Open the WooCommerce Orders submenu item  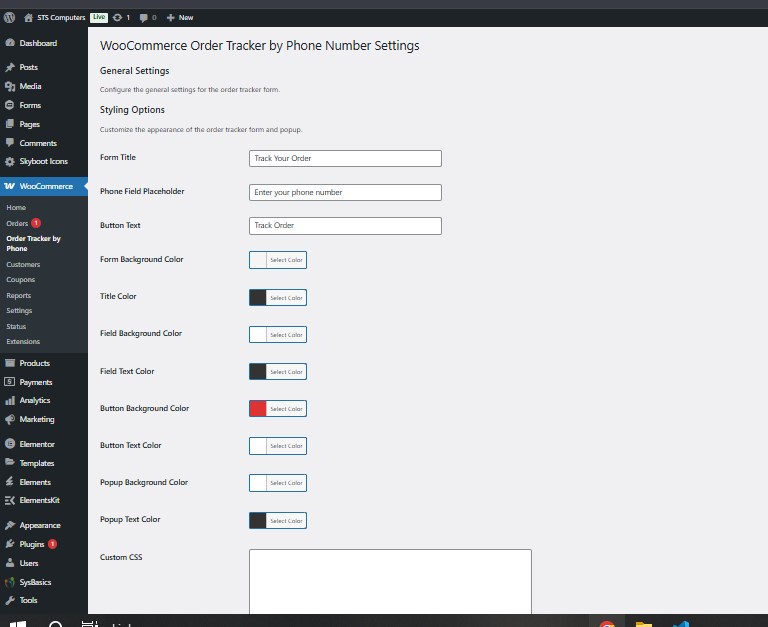pyautogui.click(x=17, y=223)
